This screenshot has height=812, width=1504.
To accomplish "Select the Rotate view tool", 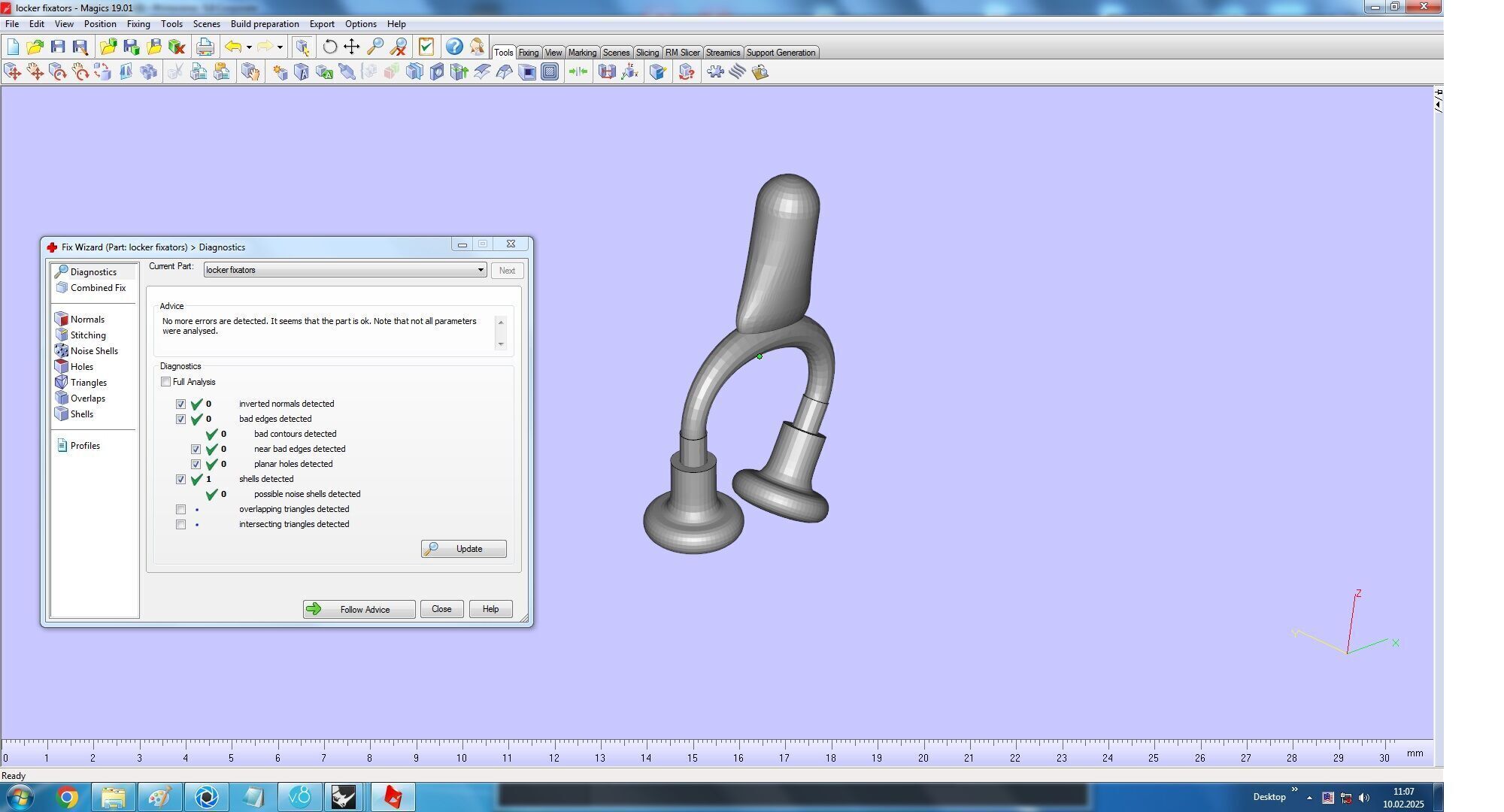I will tap(329, 47).
